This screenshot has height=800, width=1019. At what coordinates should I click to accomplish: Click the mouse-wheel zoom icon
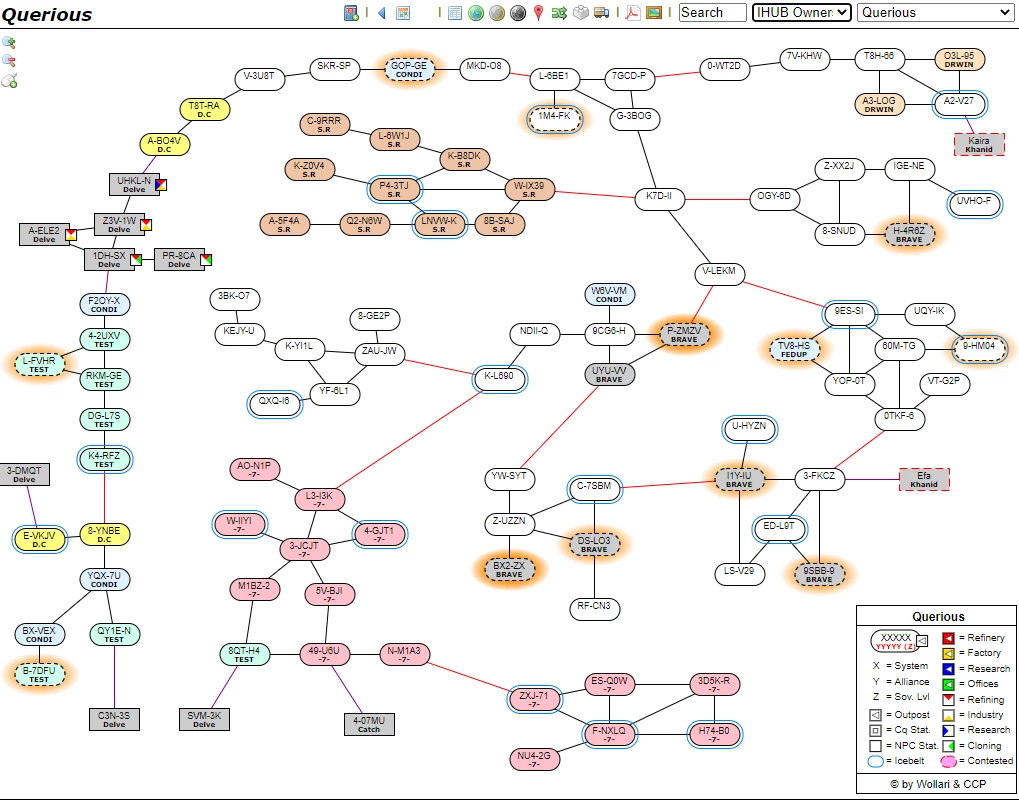click(9, 81)
